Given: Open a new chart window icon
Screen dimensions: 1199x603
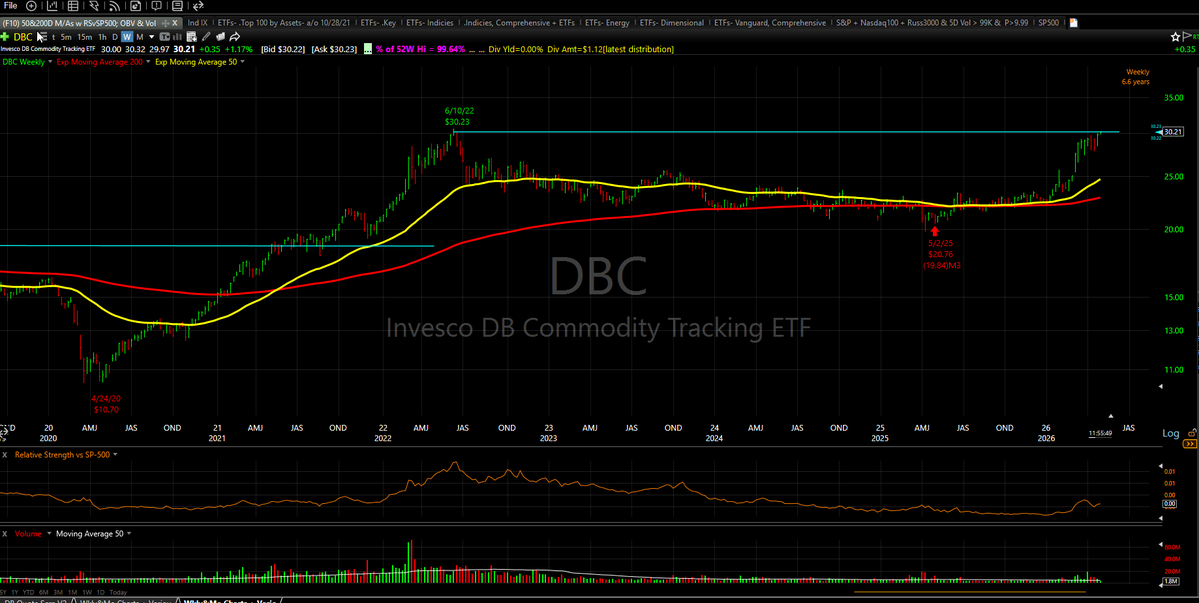Looking at the screenshot, I should [x=52, y=6].
